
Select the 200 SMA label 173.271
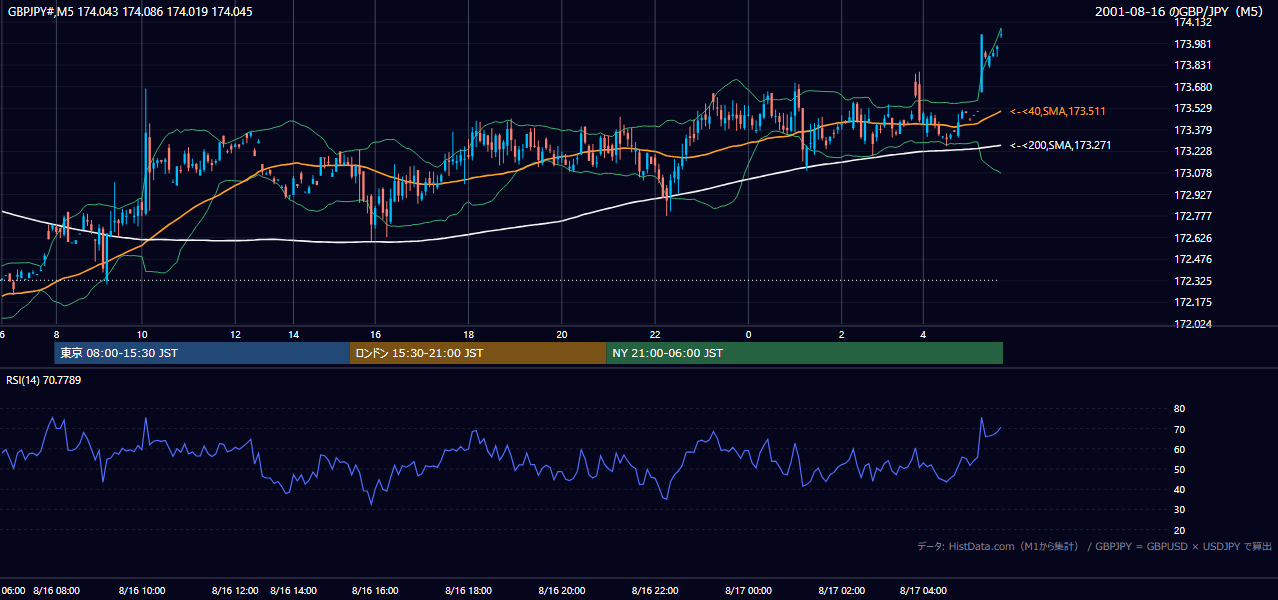1061,145
